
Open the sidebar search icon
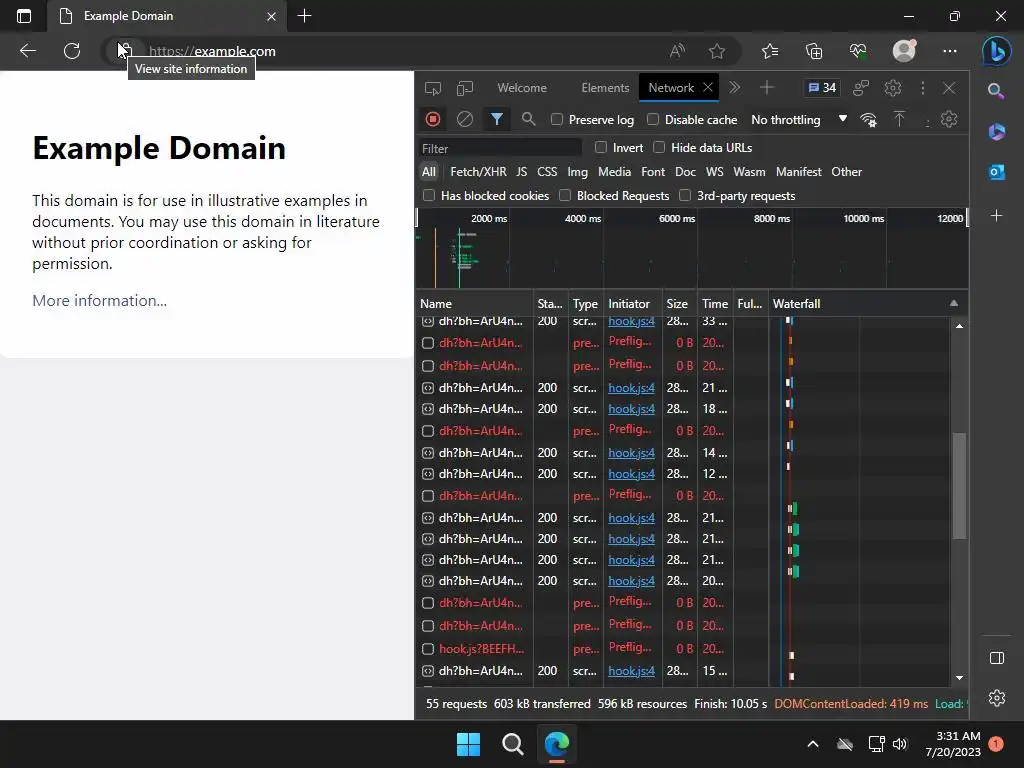click(996, 91)
